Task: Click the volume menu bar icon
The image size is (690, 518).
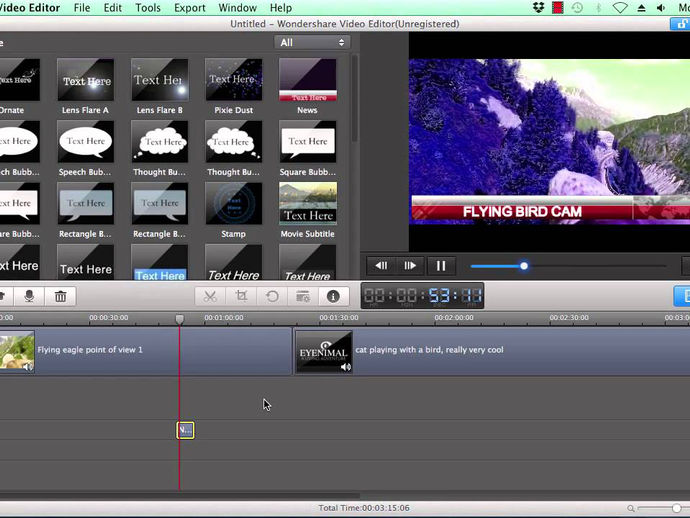Action: pyautogui.click(x=661, y=8)
